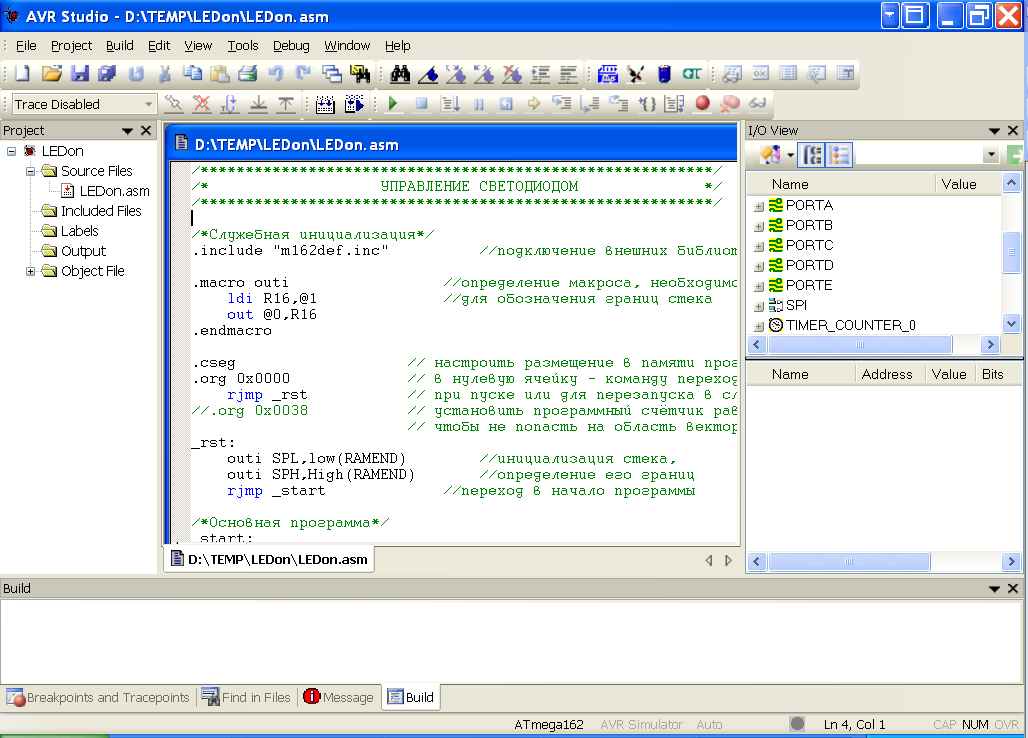This screenshot has height=738, width=1028.
Task: Expand the PORTA register group
Action: (x=759, y=206)
